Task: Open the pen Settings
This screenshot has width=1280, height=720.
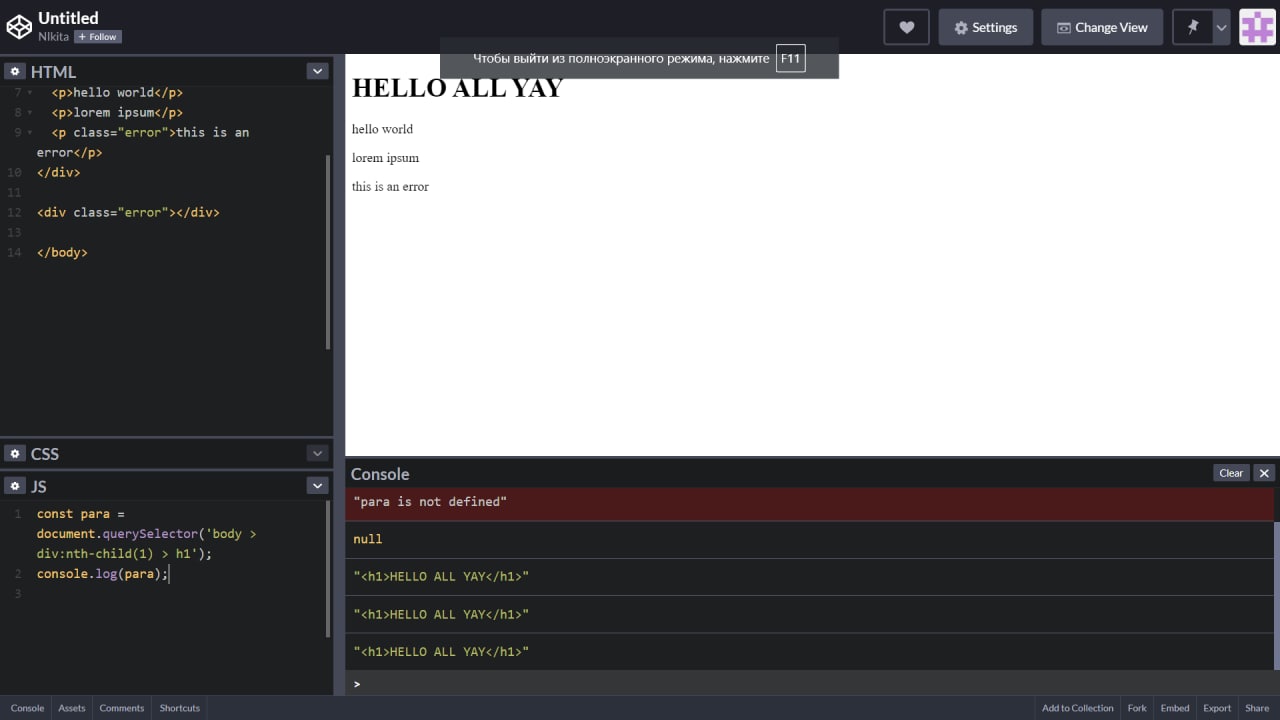Action: click(x=985, y=27)
